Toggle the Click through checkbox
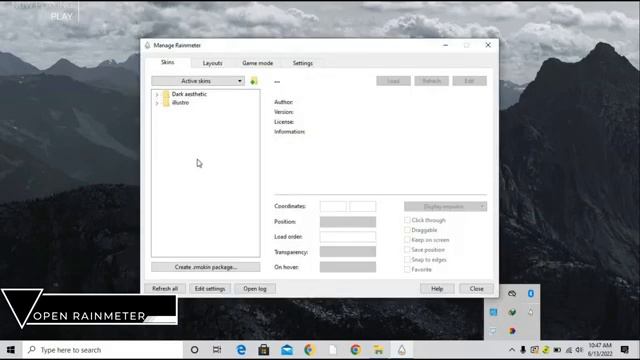The image size is (640, 360). (407, 220)
